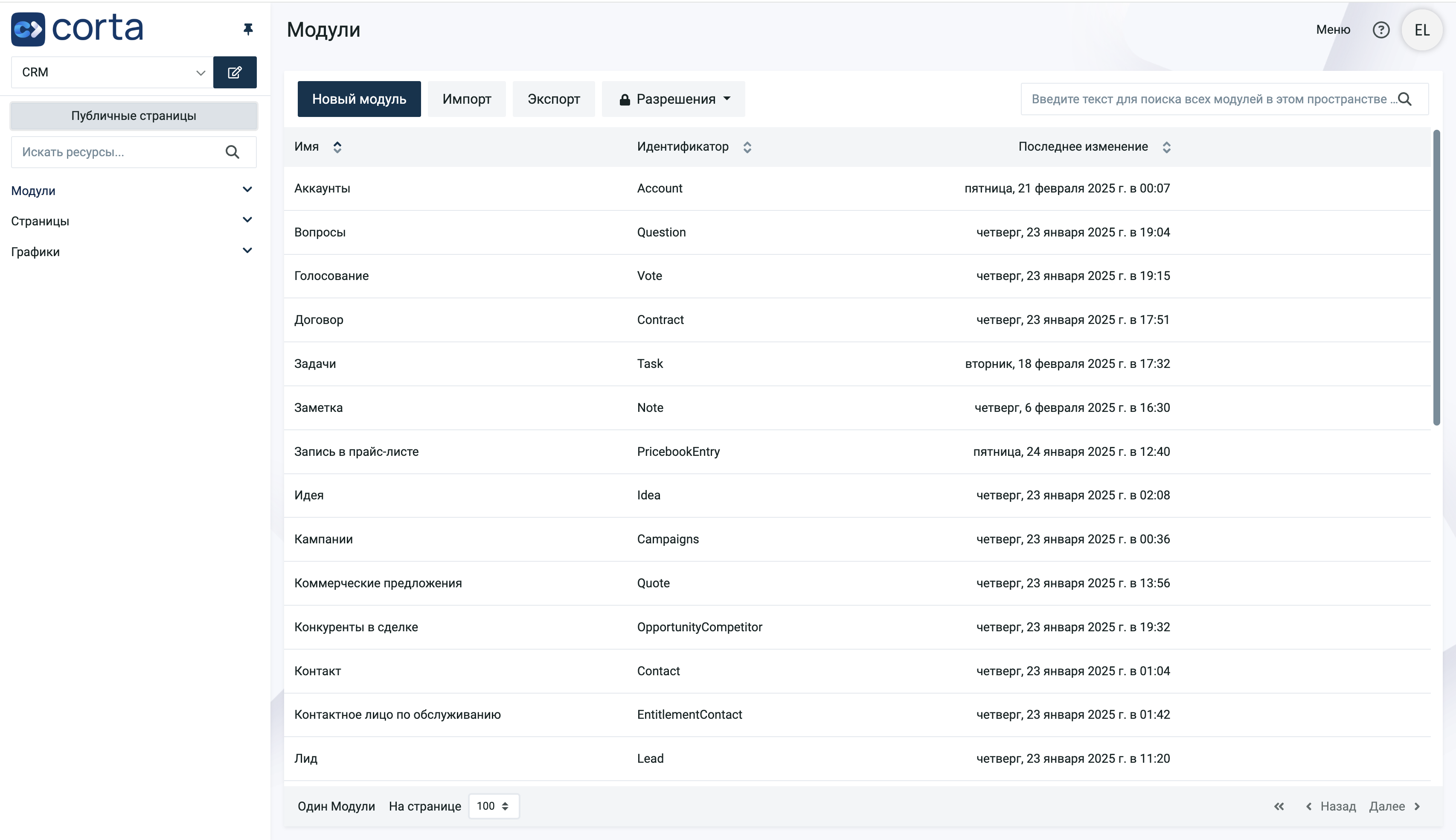
Task: Click the Campaigns identifier cell
Action: click(668, 540)
